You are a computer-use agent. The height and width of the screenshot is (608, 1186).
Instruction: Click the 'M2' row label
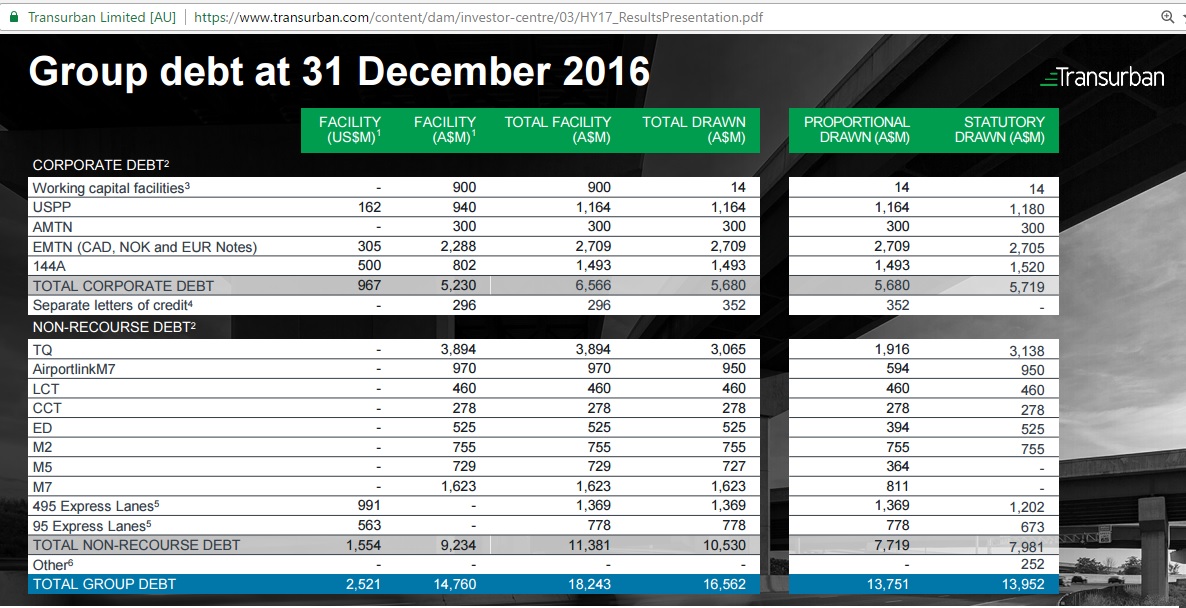tap(42, 448)
